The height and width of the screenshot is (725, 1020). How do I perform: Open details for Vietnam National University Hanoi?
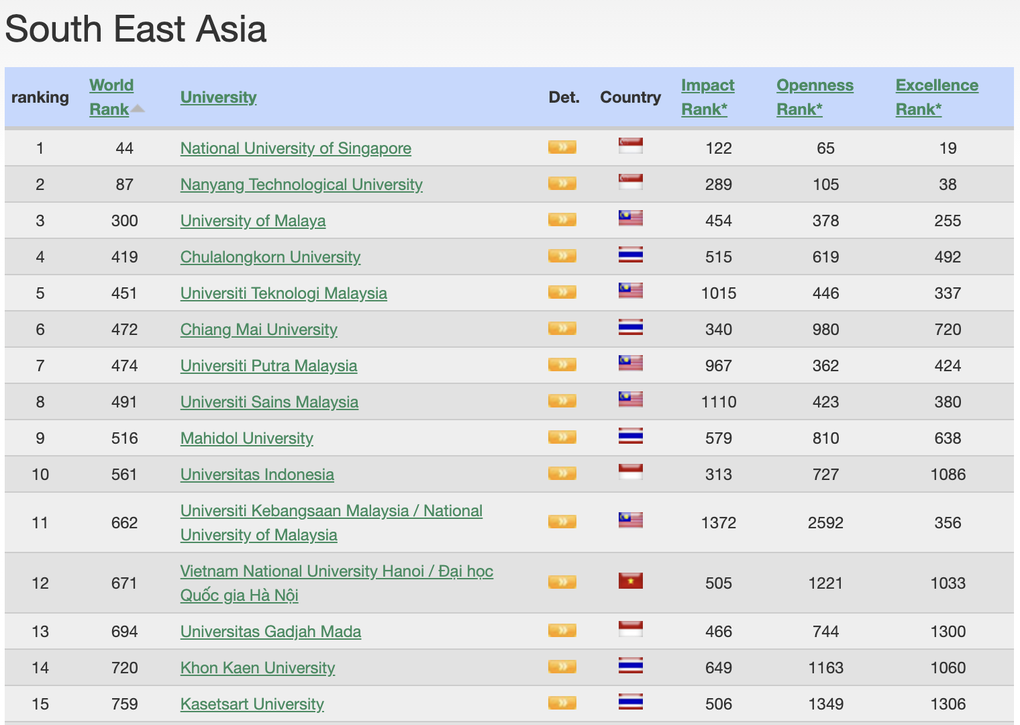tap(562, 583)
